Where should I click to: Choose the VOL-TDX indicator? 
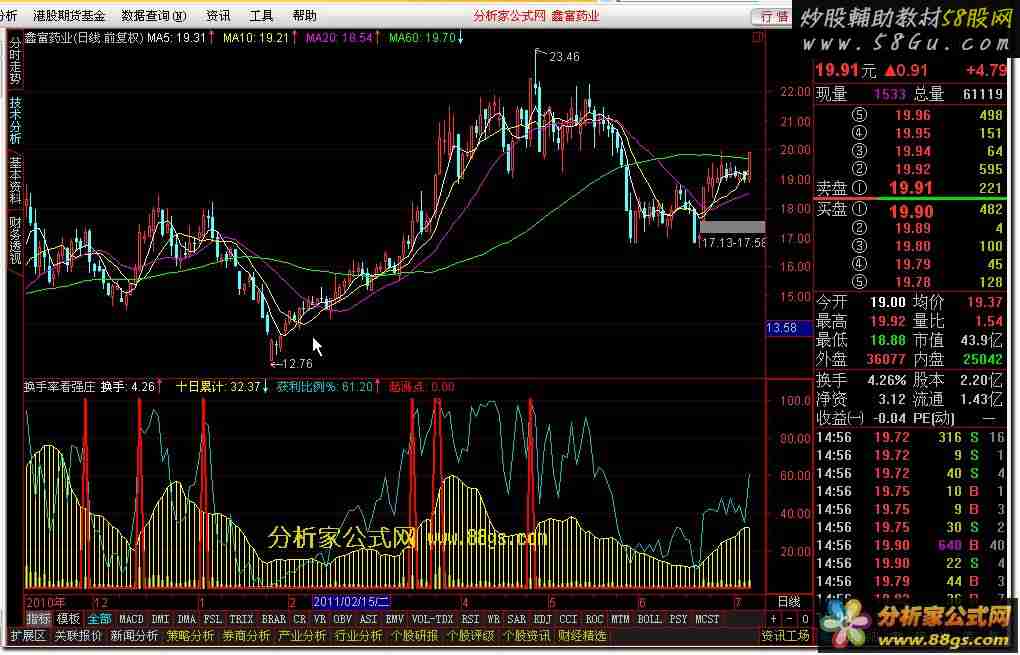click(433, 619)
